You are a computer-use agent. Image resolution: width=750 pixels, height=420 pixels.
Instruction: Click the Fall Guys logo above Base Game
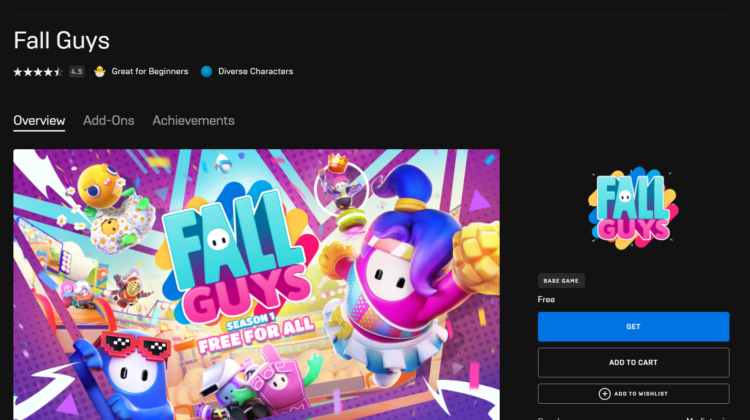[x=633, y=208]
